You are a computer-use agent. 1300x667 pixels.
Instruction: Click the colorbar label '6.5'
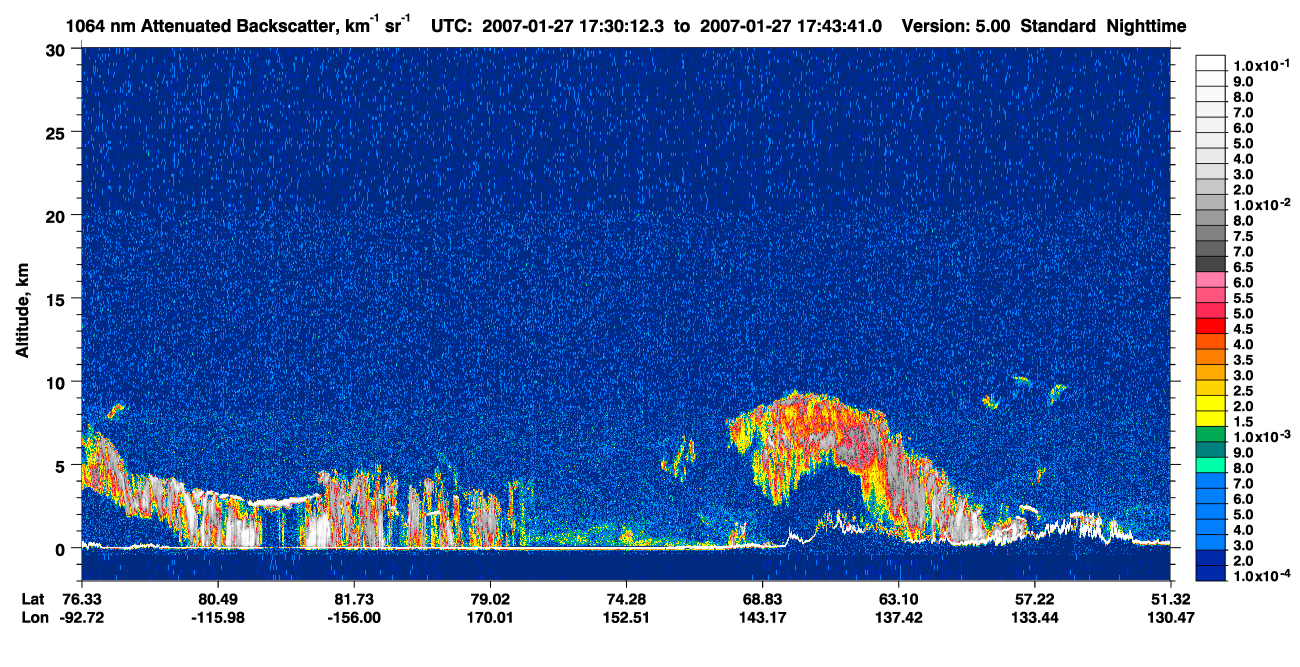[x=1244, y=267]
